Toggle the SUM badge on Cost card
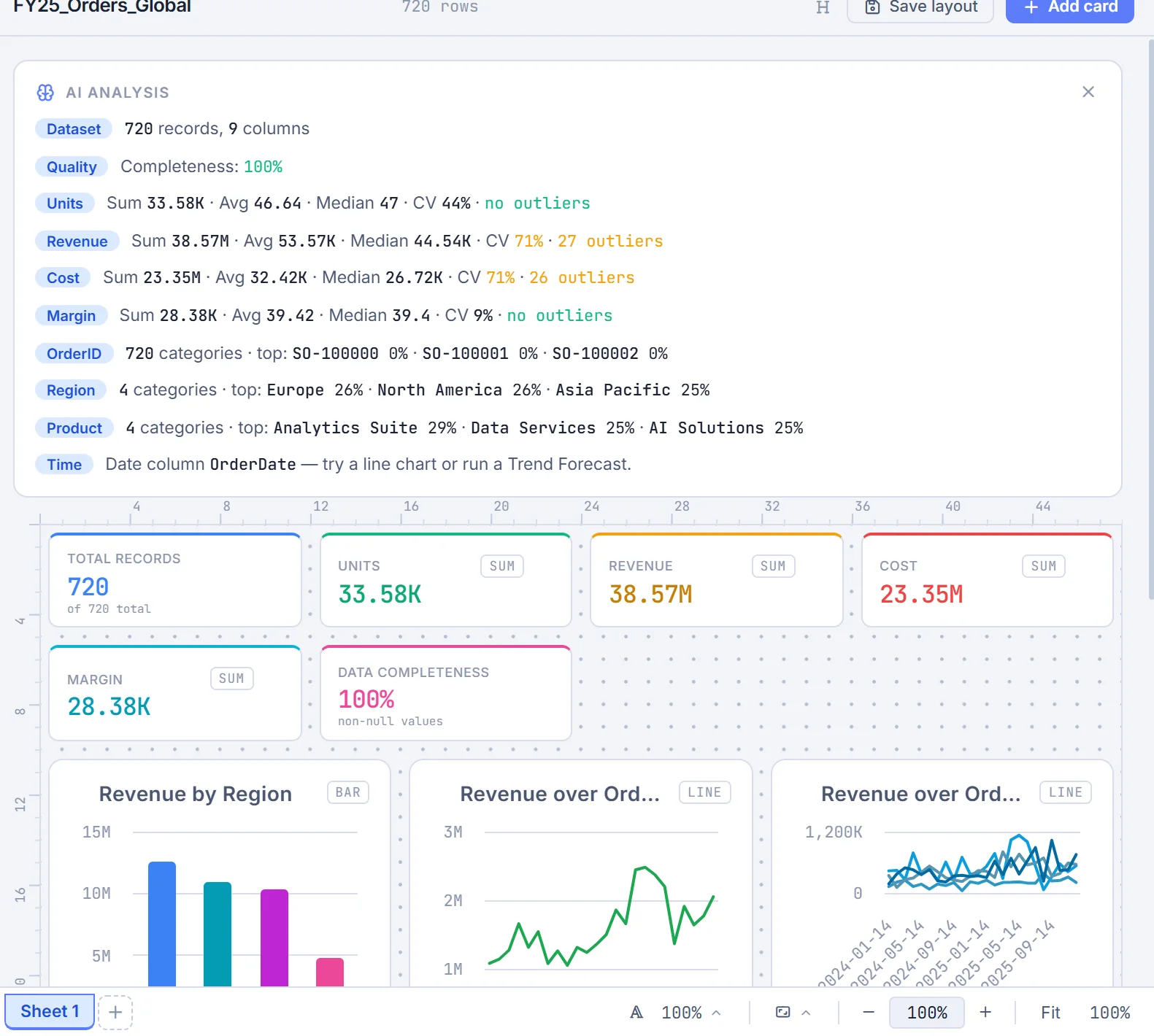 1044,566
